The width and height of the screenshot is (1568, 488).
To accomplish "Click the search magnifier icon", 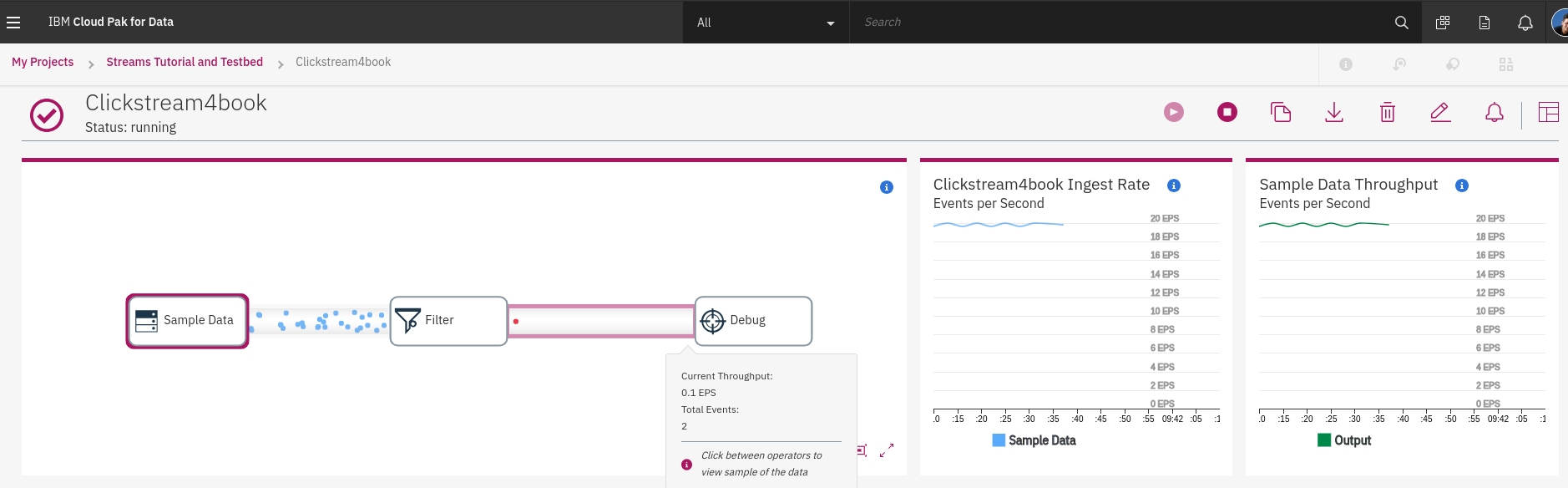I will (1402, 23).
